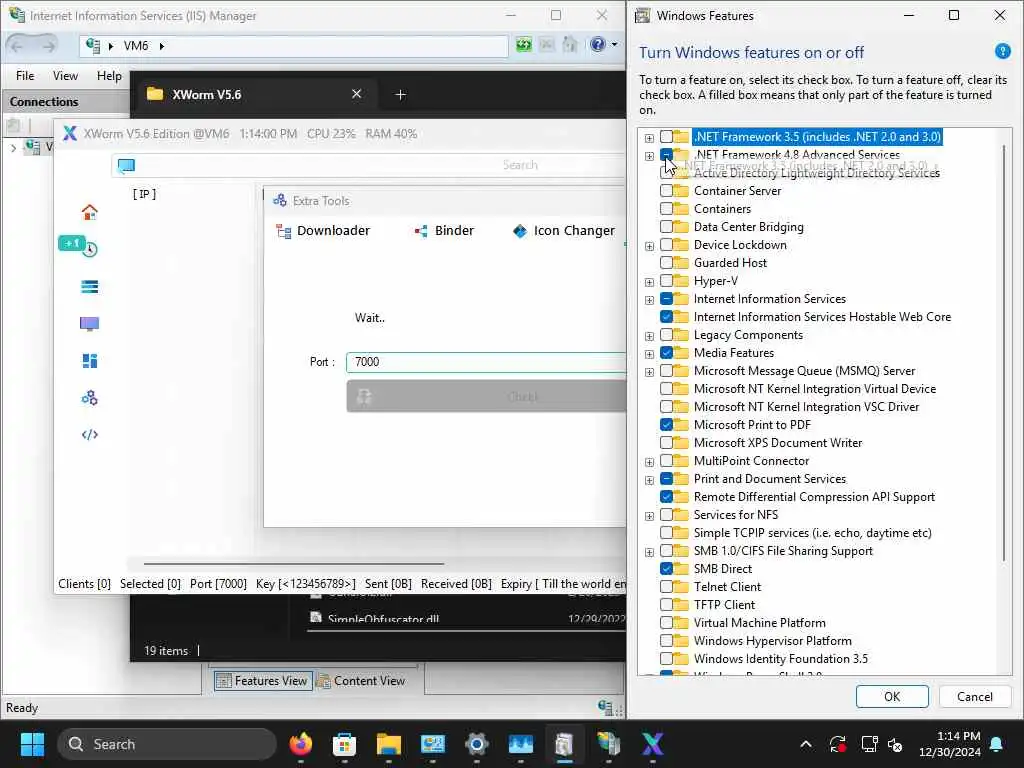1024x768 pixels.
Task: Check the .NET Framework 3.5 checkbox
Action: pyautogui.click(x=666, y=136)
